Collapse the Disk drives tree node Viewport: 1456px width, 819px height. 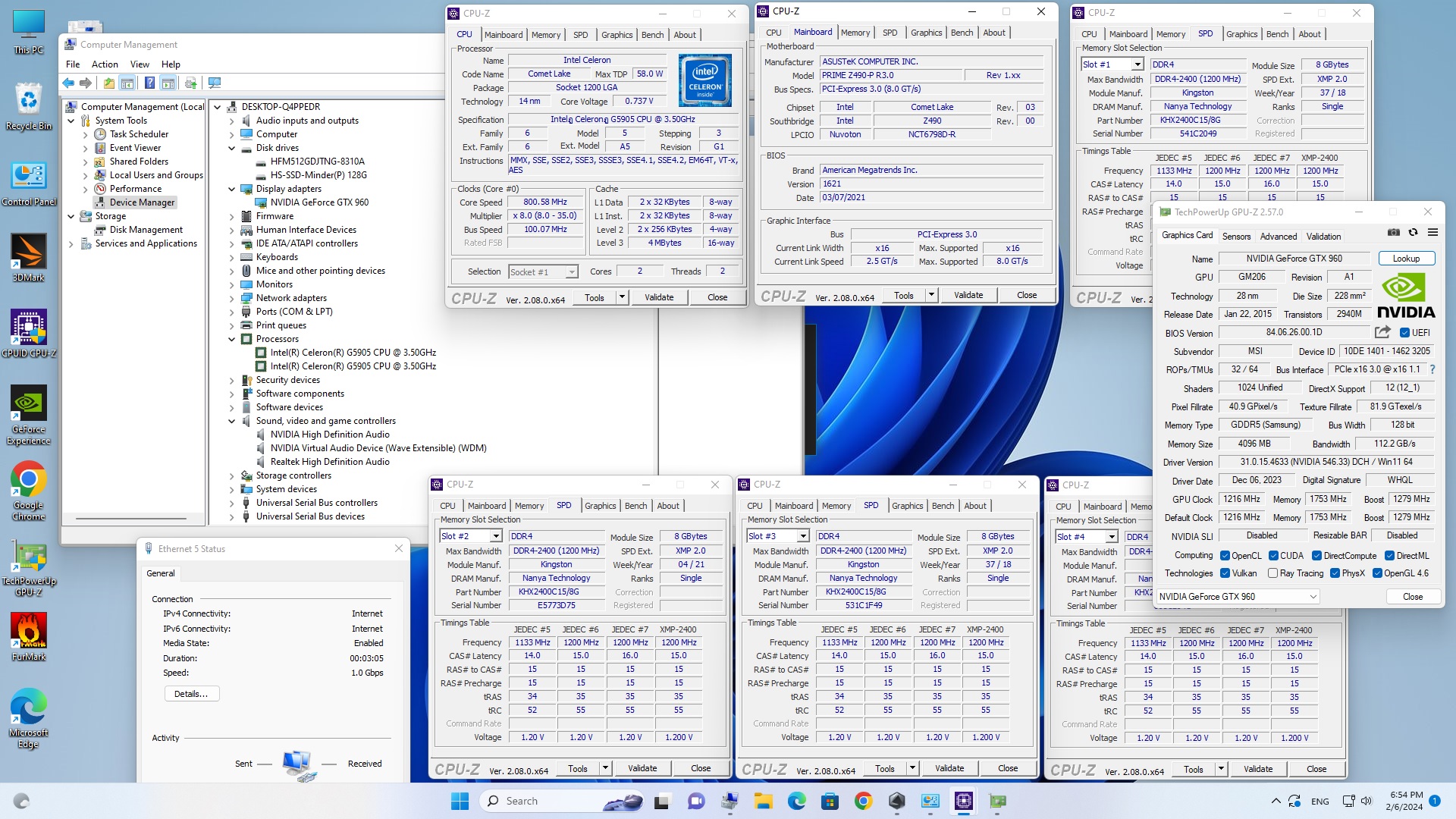click(x=231, y=148)
